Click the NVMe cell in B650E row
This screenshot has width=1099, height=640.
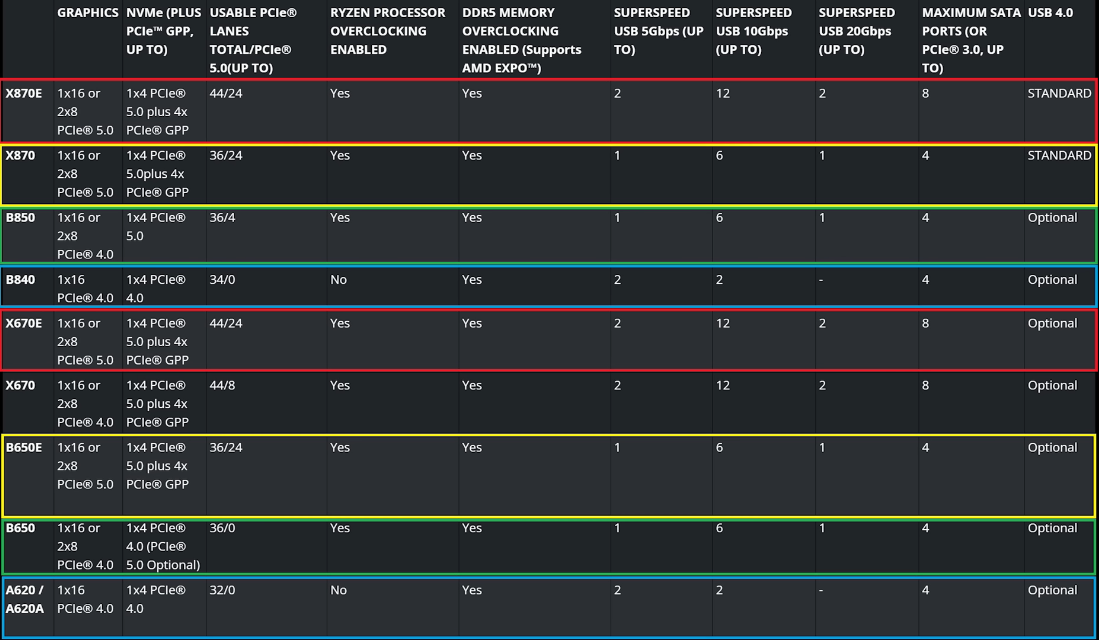pos(158,465)
